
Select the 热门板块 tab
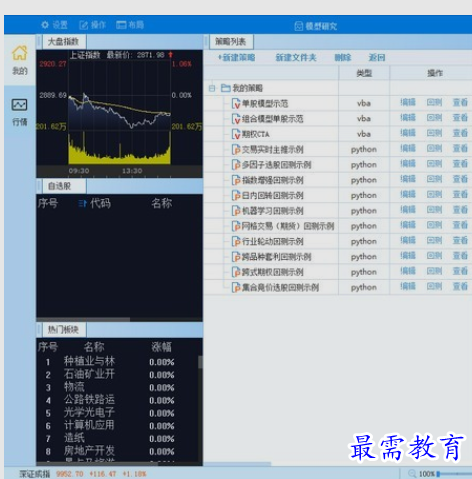[63, 330]
